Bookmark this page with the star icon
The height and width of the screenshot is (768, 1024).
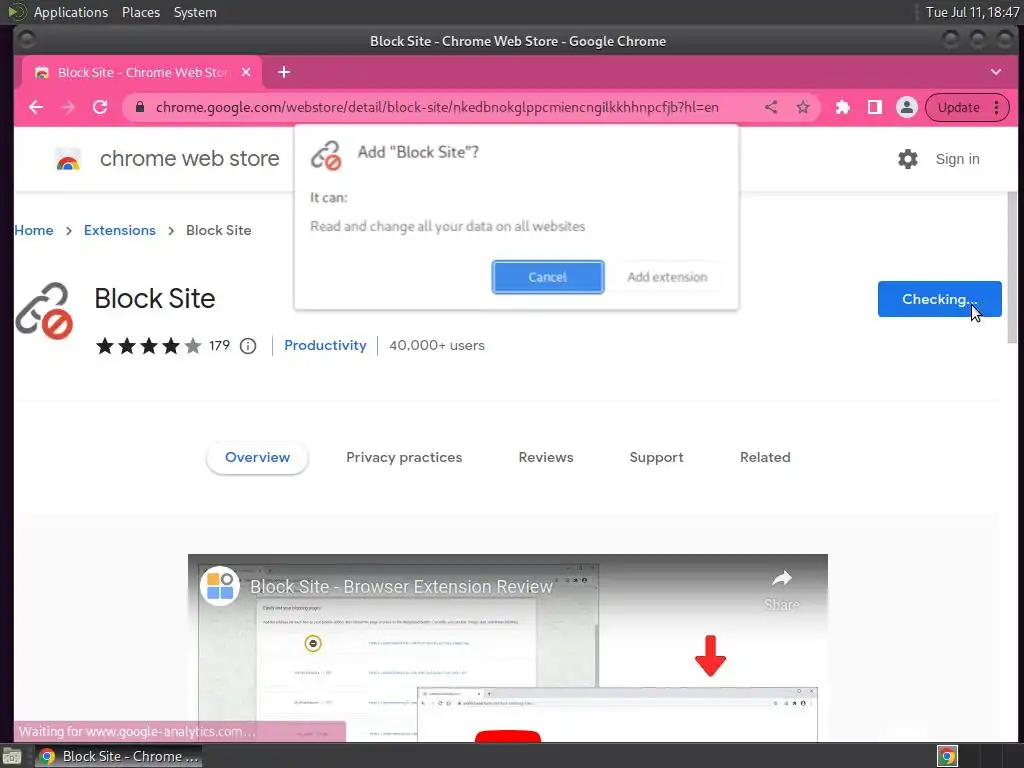pos(803,107)
